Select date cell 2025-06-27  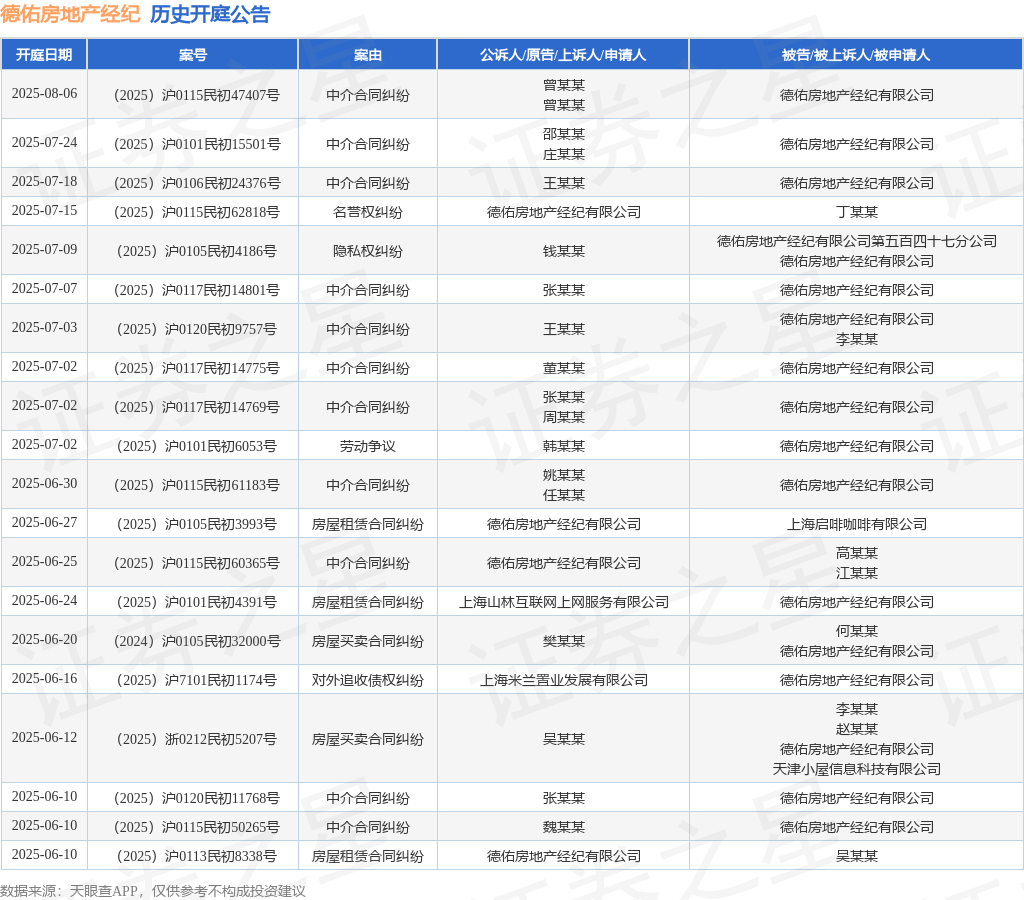pyautogui.click(x=44, y=522)
